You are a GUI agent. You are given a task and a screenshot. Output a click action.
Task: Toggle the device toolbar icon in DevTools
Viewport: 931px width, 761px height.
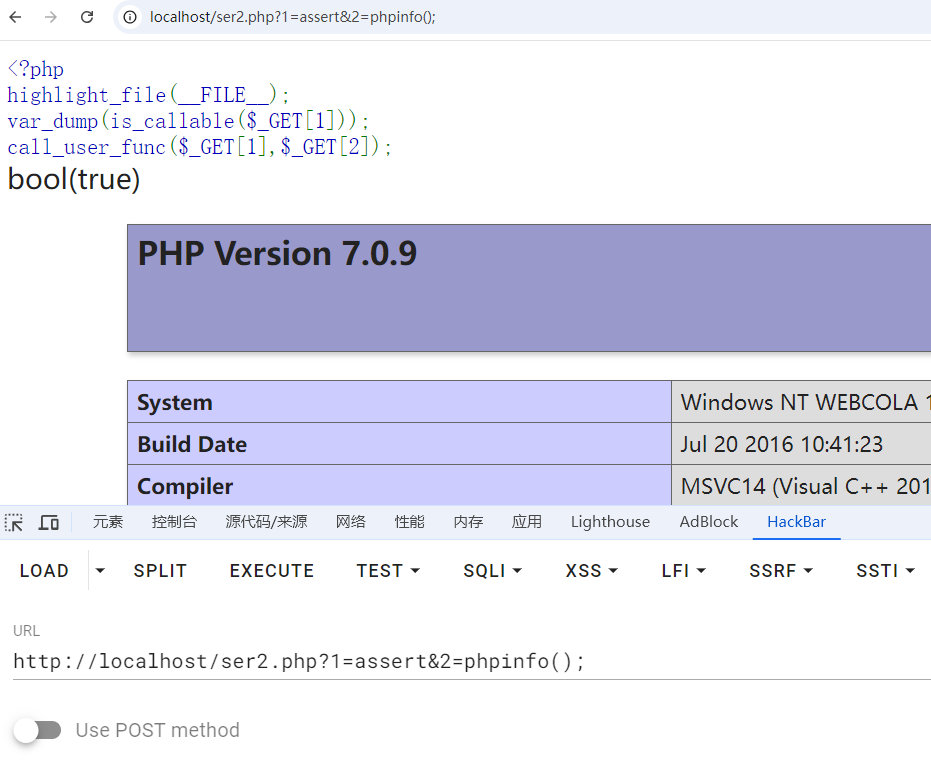tap(48, 522)
